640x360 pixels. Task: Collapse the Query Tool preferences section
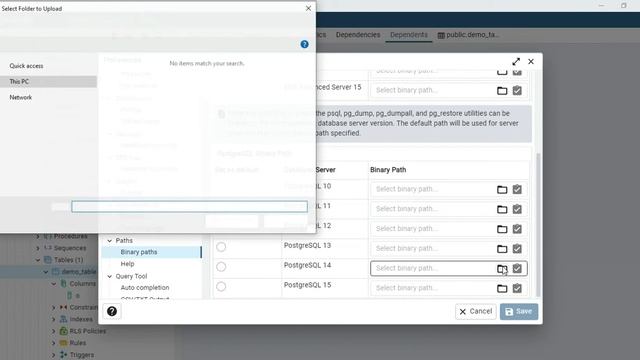pos(109,276)
